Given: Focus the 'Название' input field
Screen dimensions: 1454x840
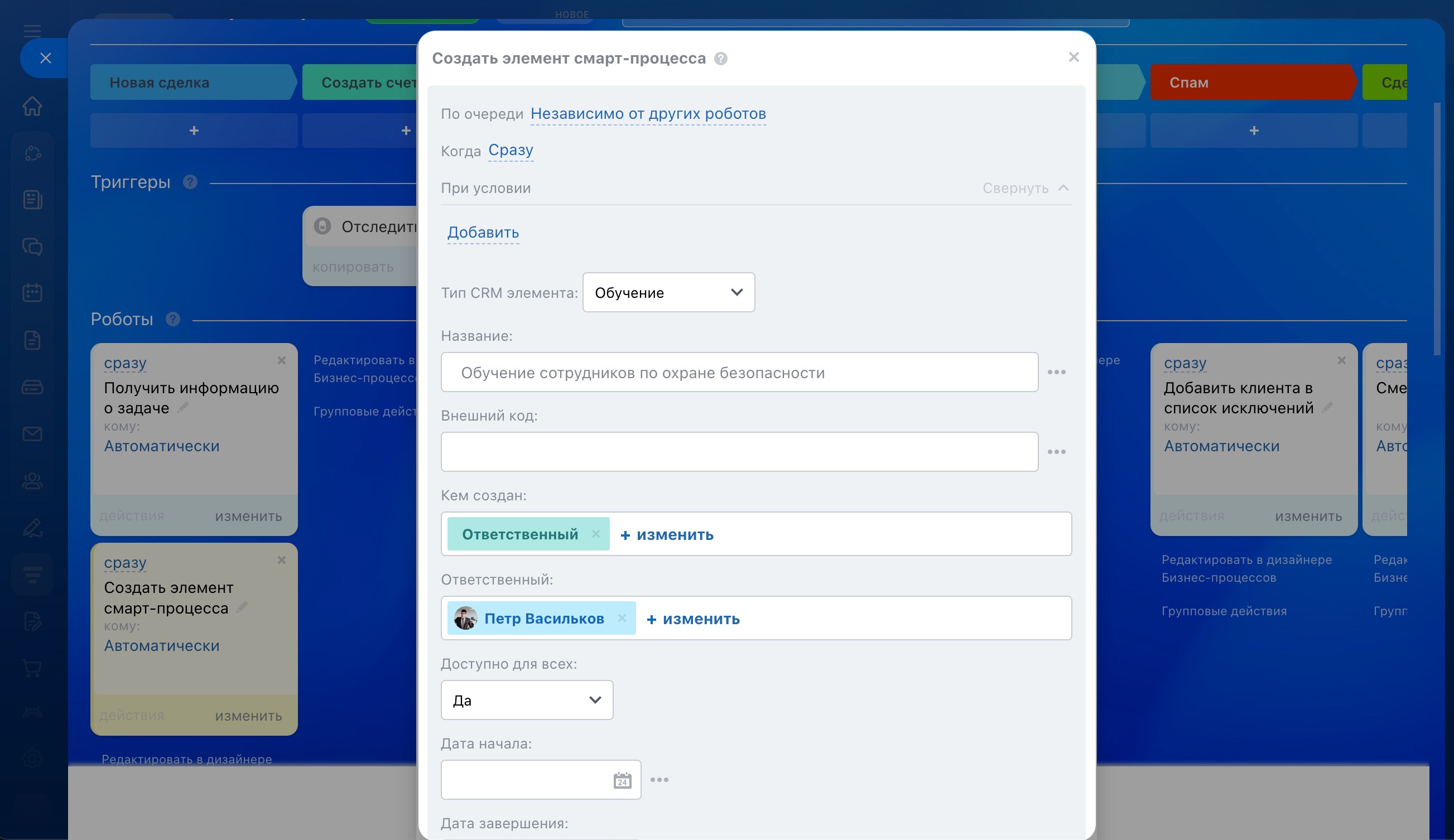Looking at the screenshot, I should pos(739,372).
